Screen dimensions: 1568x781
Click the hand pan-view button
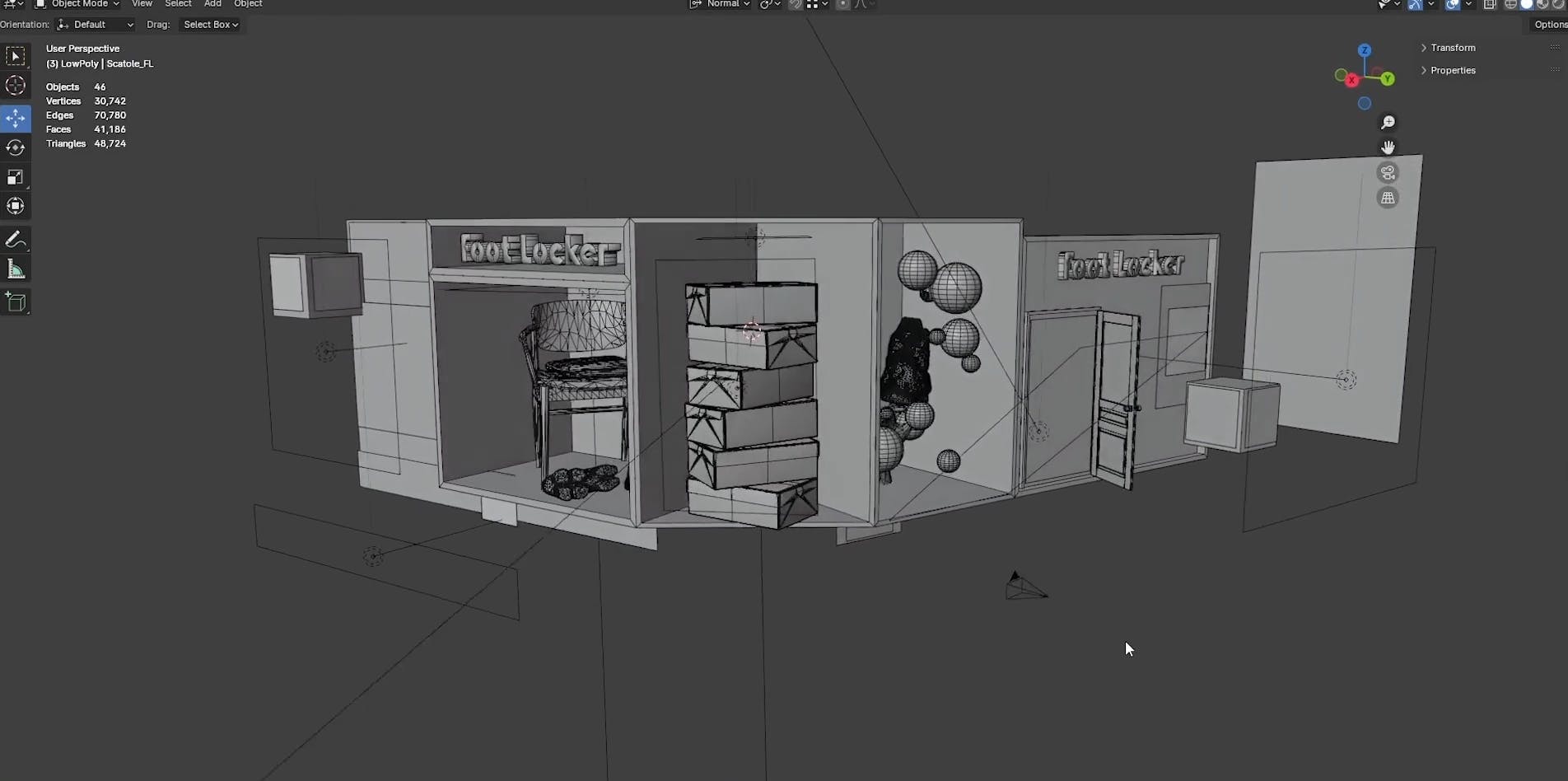1388,147
